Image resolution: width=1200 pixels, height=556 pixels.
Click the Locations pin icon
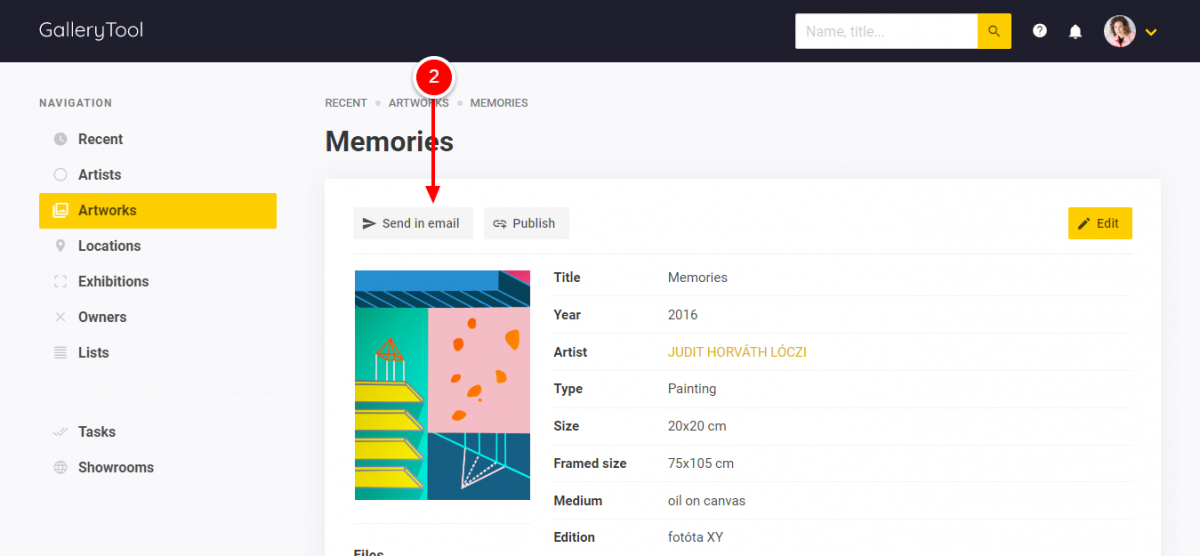(x=60, y=246)
